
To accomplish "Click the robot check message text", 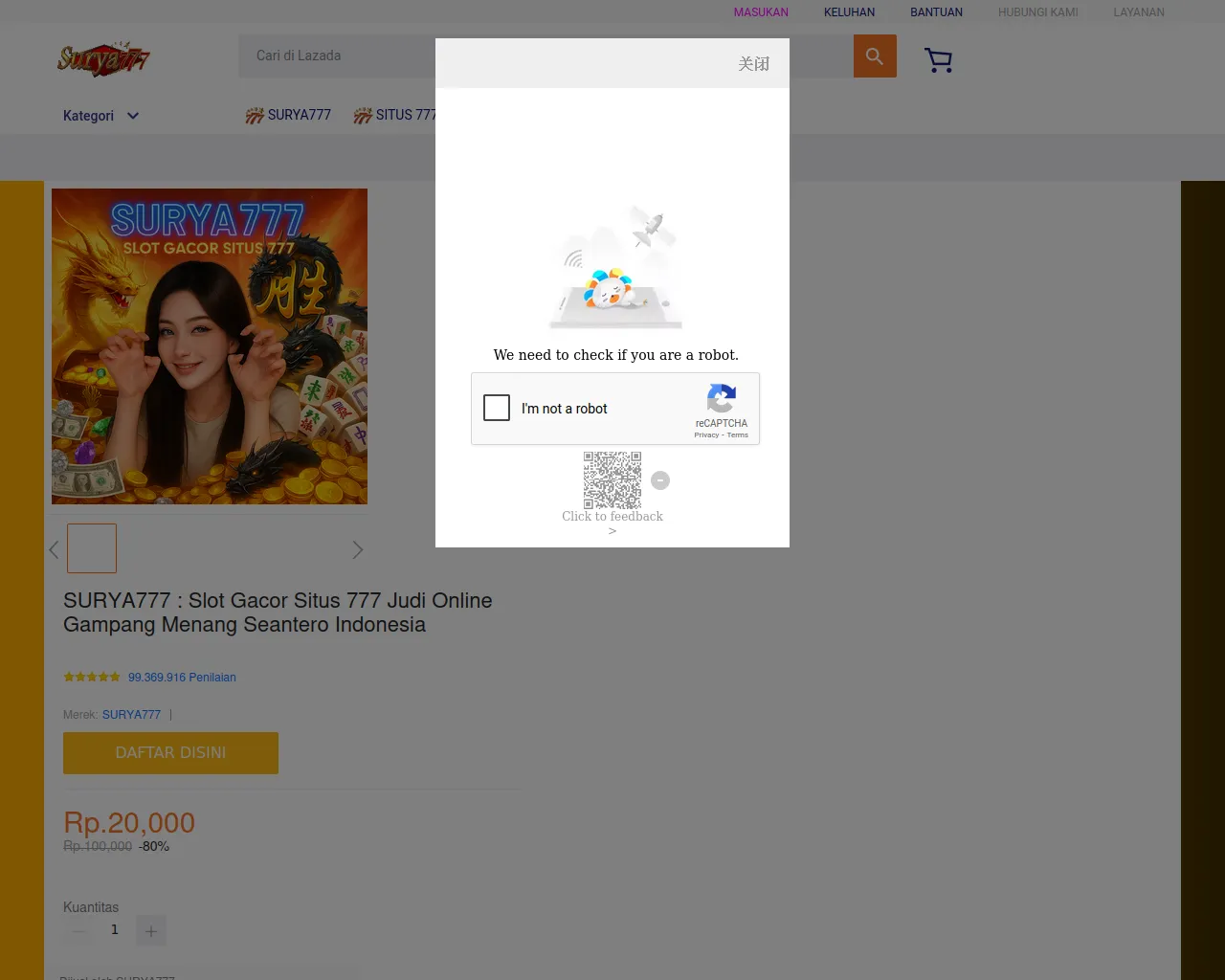I will (x=616, y=355).
